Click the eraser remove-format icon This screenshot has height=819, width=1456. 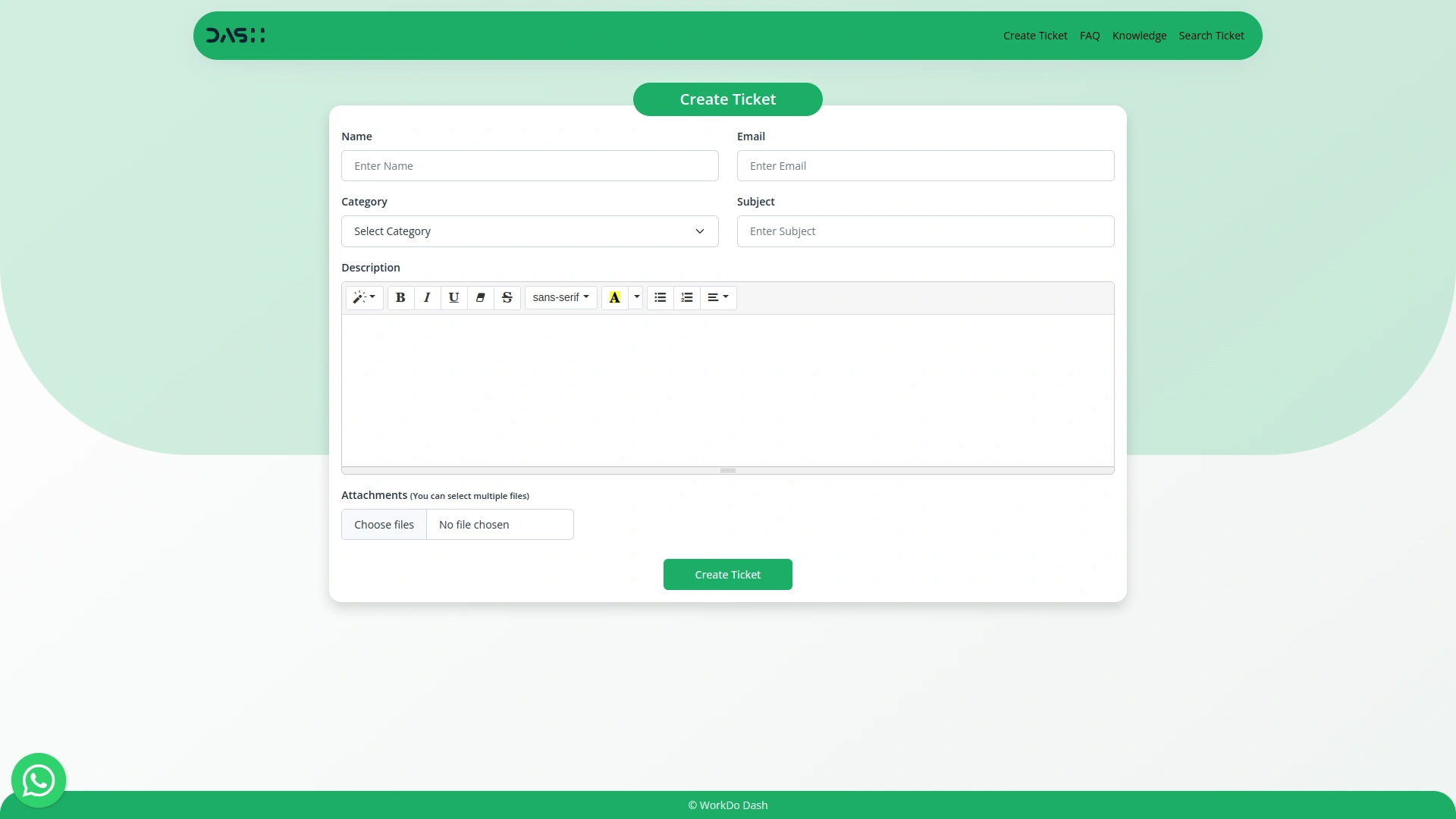click(x=480, y=297)
